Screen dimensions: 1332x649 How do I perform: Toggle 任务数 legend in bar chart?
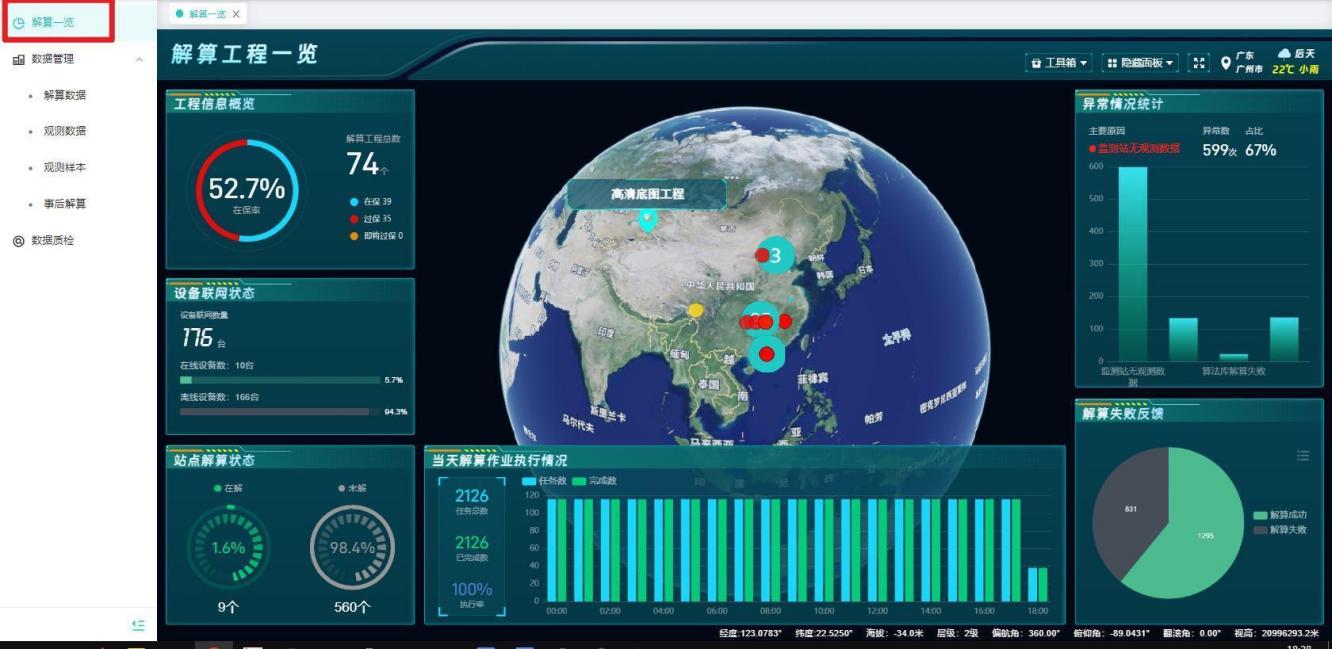545,481
